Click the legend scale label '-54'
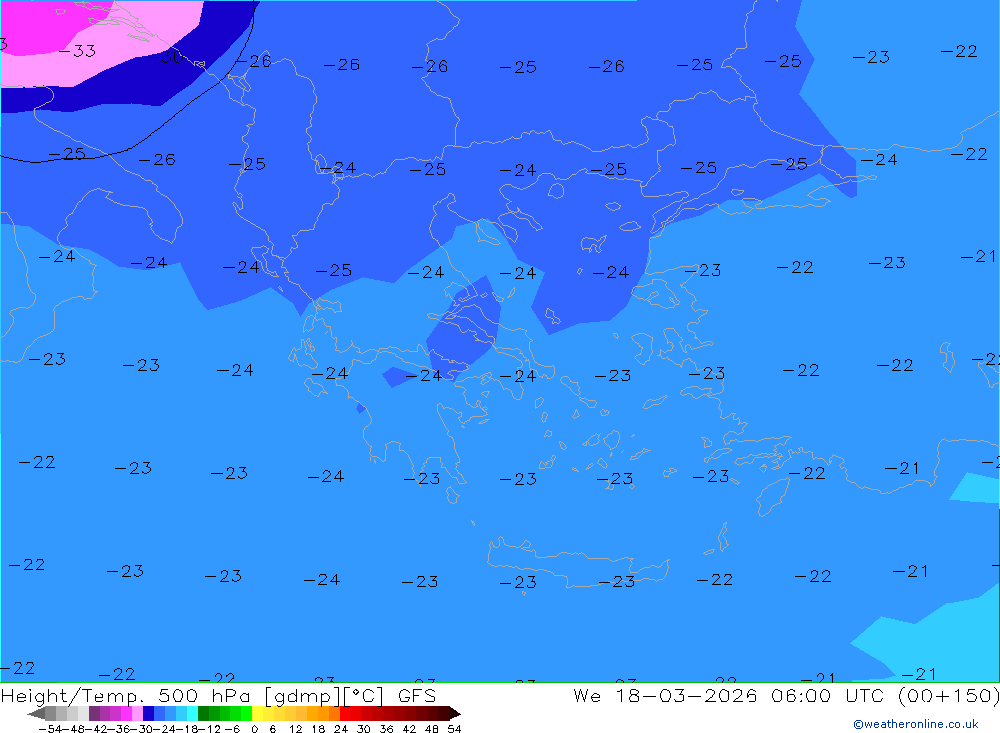 coord(50,729)
